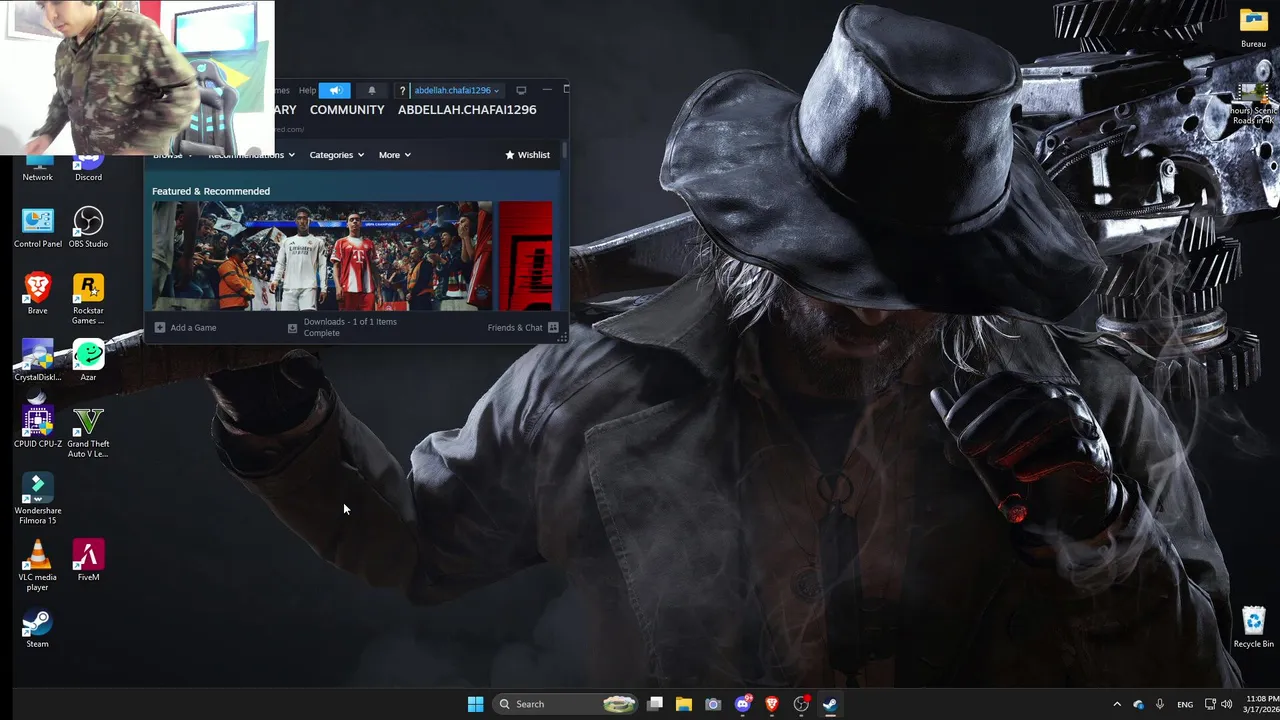Open the Azar desktop shortcut

pos(88,360)
